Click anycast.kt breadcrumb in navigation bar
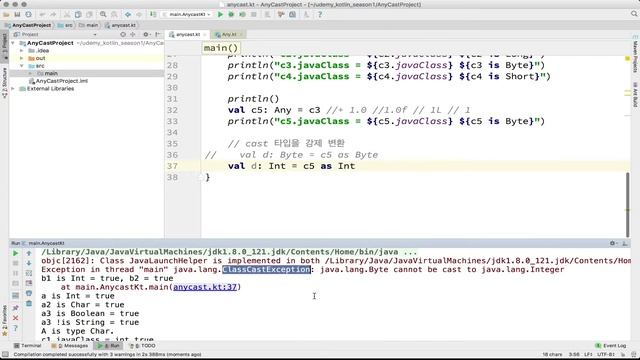Screen dimensions: 640x360 [x=120, y=25]
